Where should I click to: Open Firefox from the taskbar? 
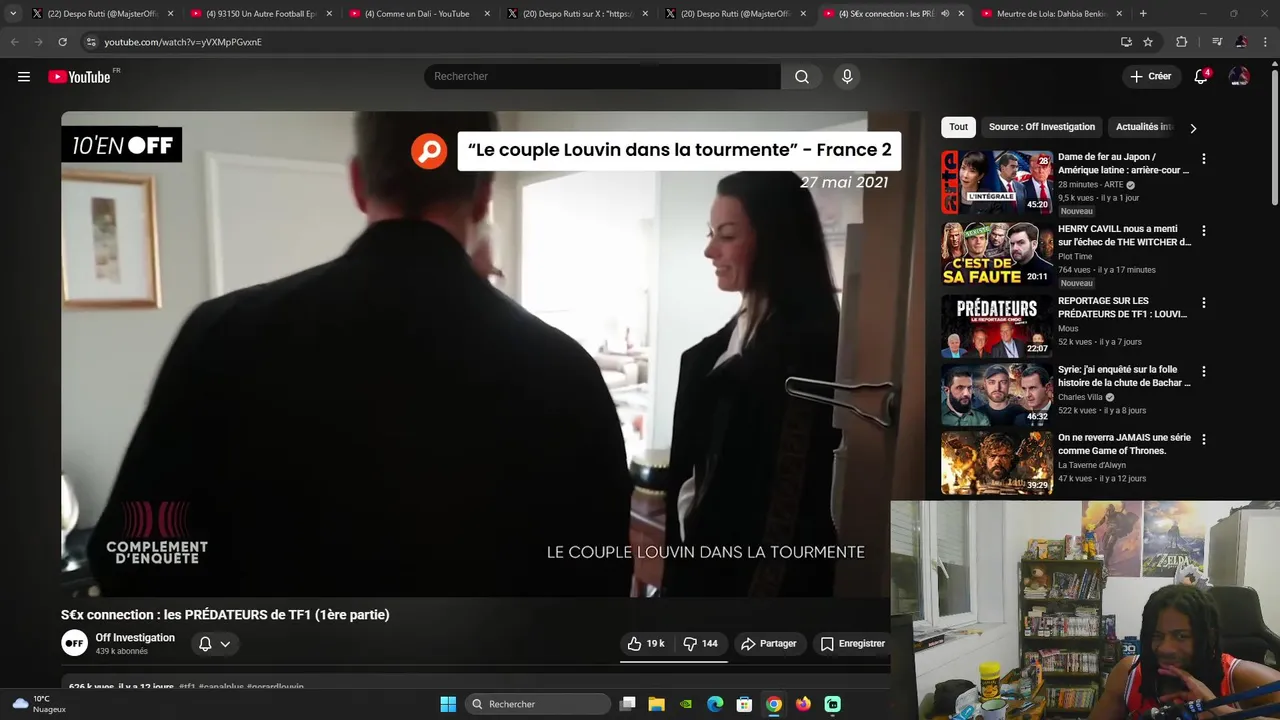click(x=803, y=704)
